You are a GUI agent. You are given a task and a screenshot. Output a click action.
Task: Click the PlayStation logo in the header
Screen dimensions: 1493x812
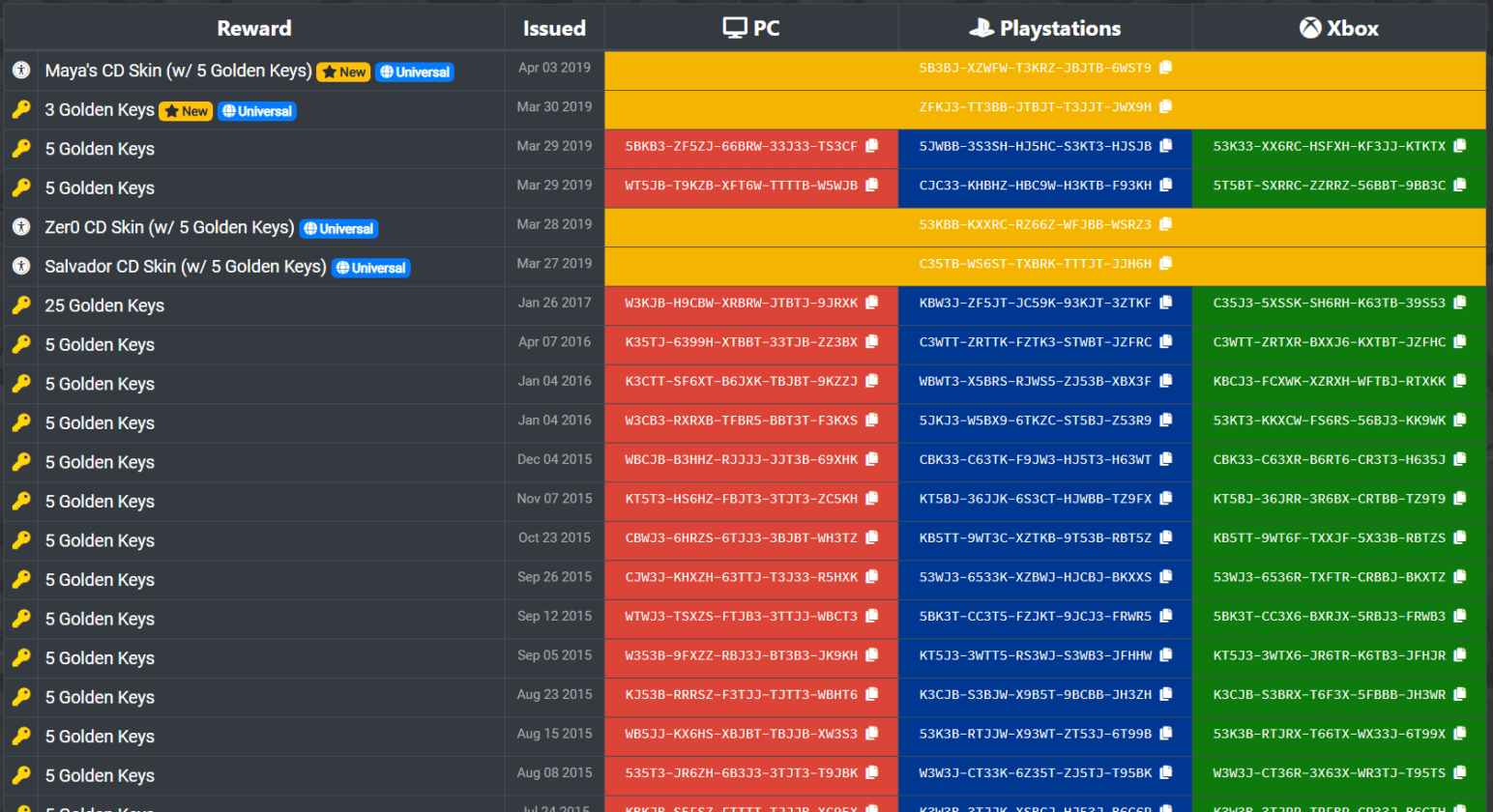coord(981,28)
